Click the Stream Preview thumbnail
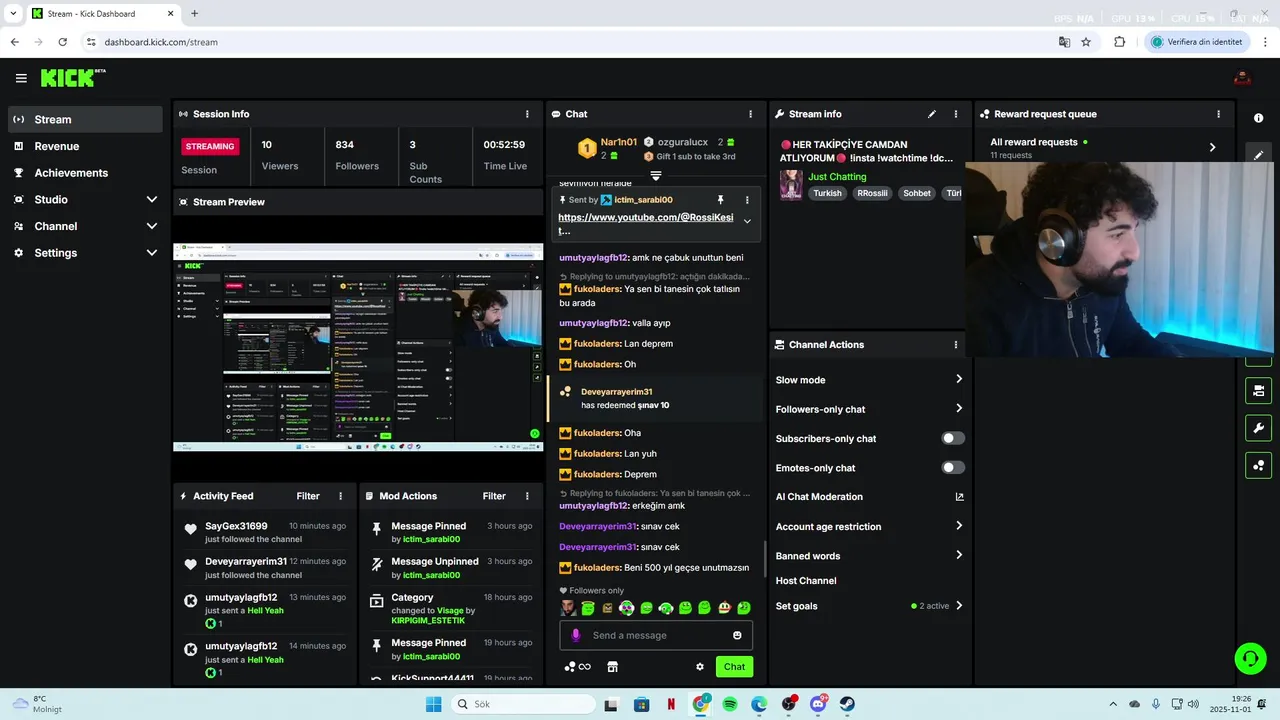The image size is (1280, 720). click(358, 347)
